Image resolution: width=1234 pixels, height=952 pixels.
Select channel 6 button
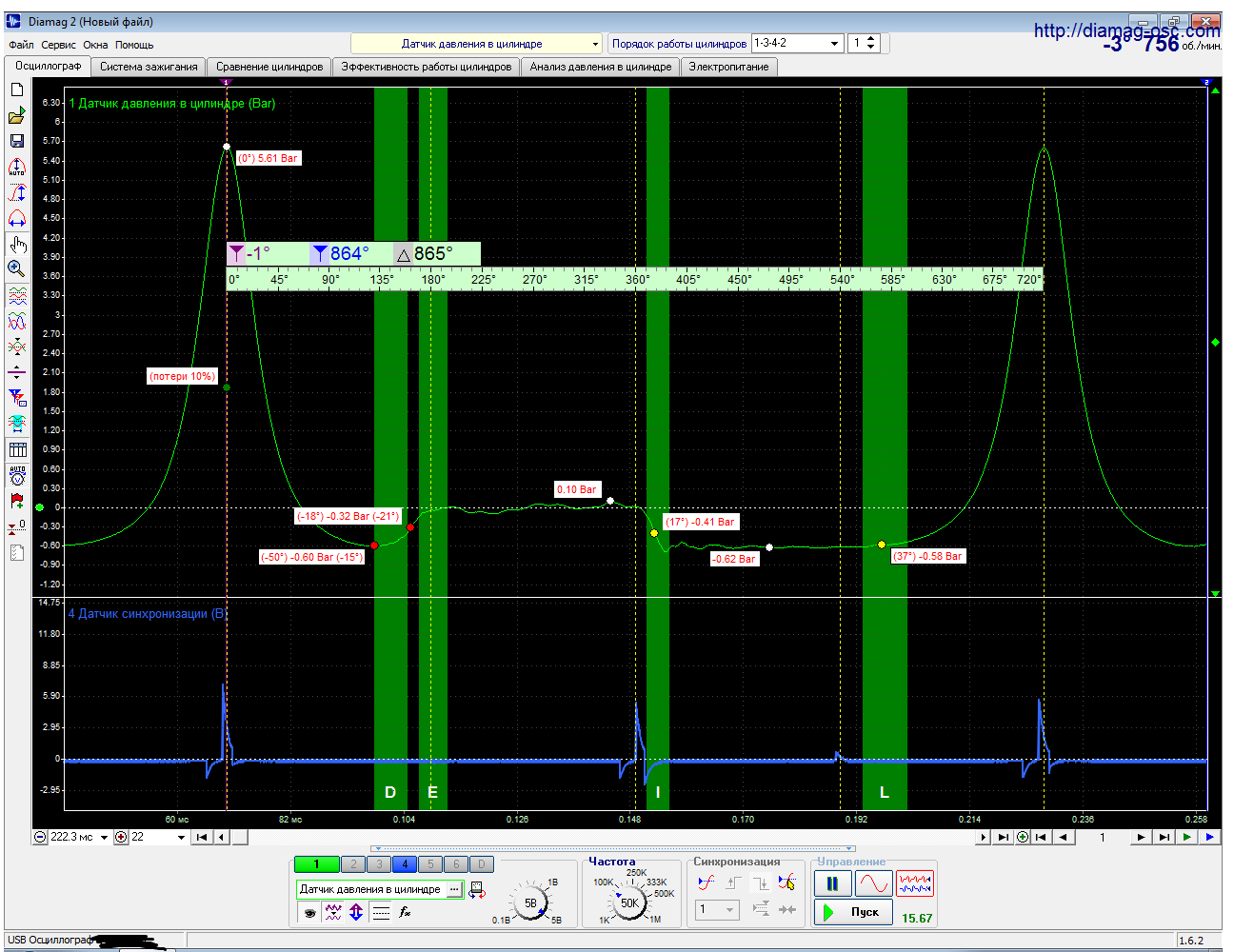[x=456, y=864]
